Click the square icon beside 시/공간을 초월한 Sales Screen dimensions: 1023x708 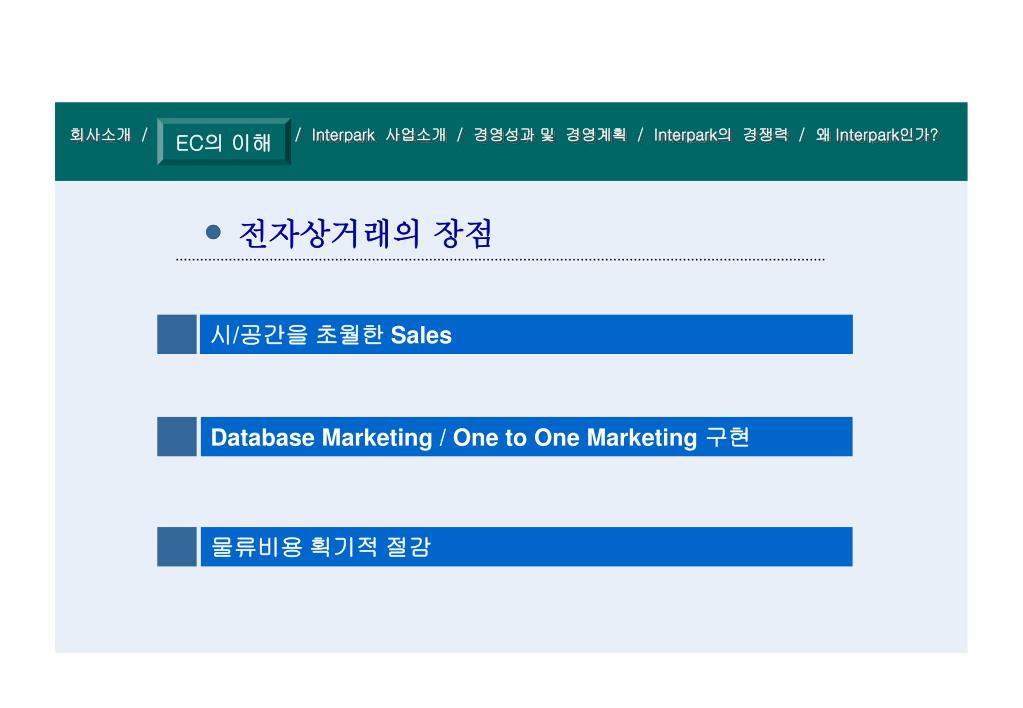tap(177, 334)
